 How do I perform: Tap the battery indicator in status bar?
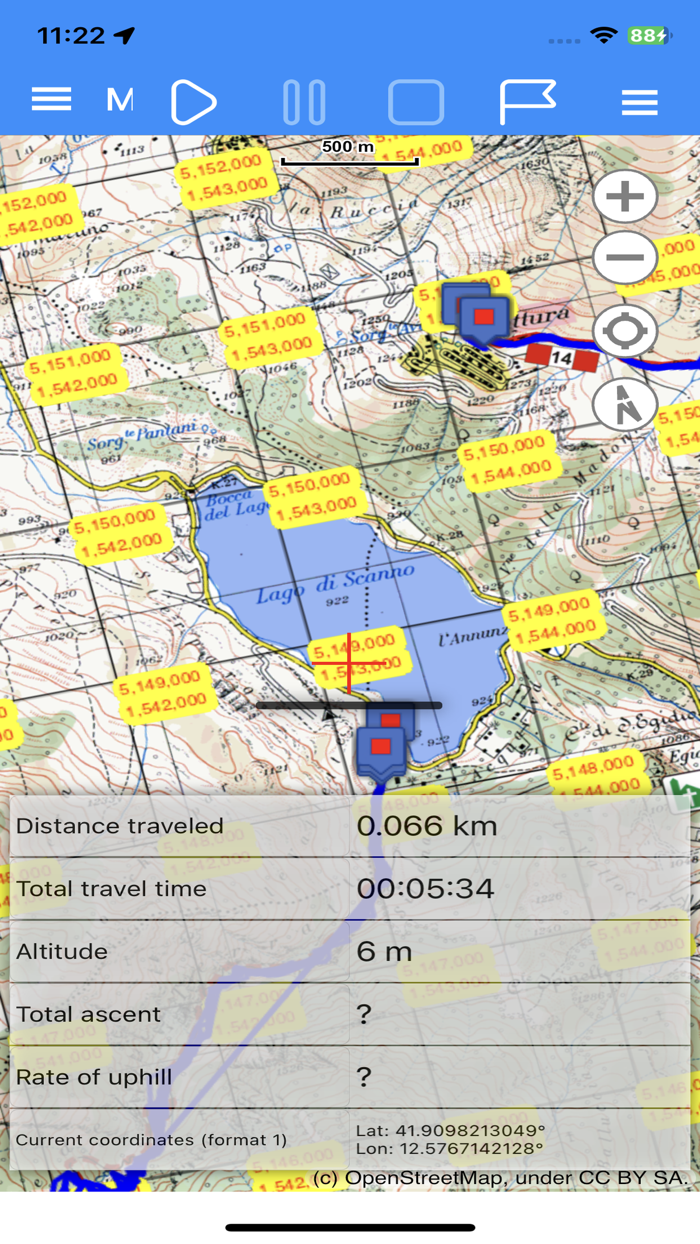tap(647, 36)
